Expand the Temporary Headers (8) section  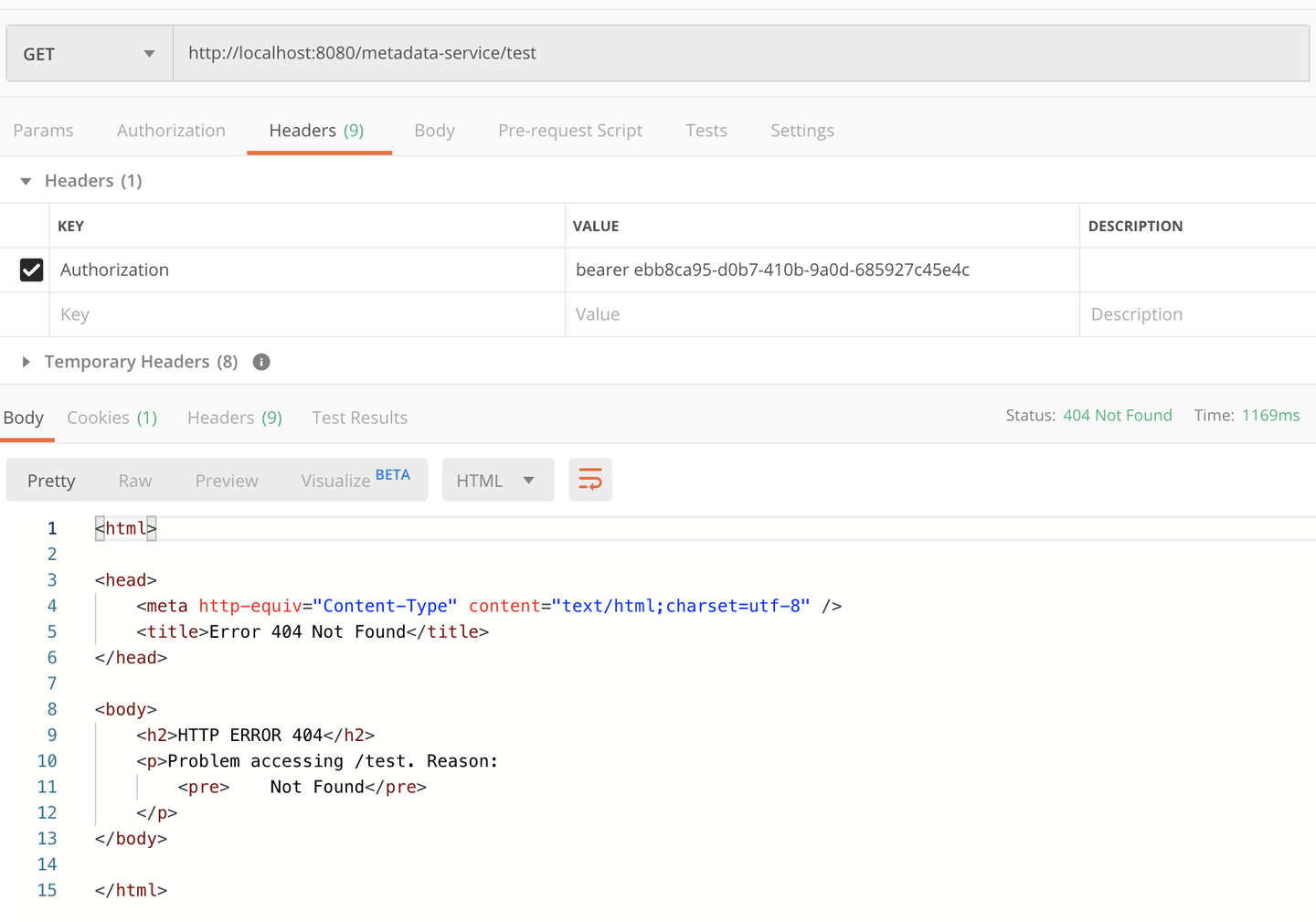point(26,362)
